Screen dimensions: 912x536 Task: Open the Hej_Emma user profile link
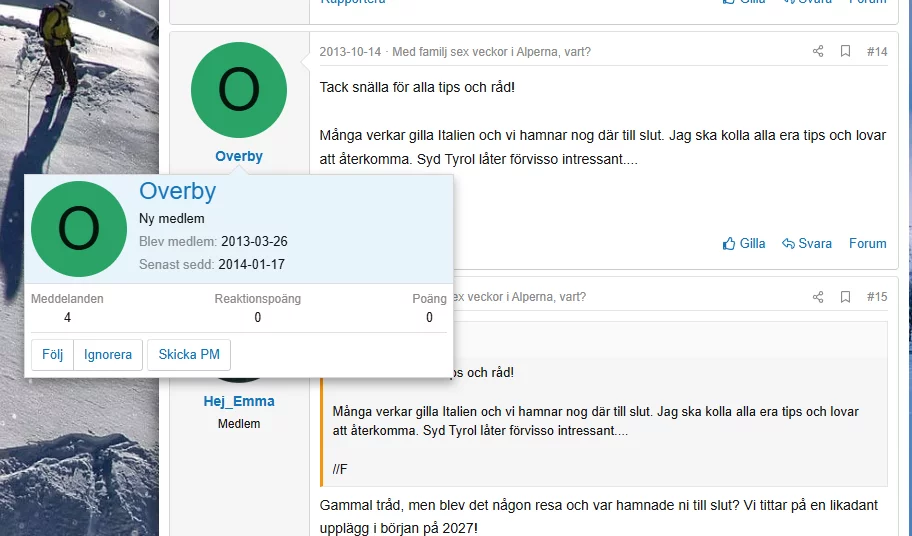click(239, 401)
